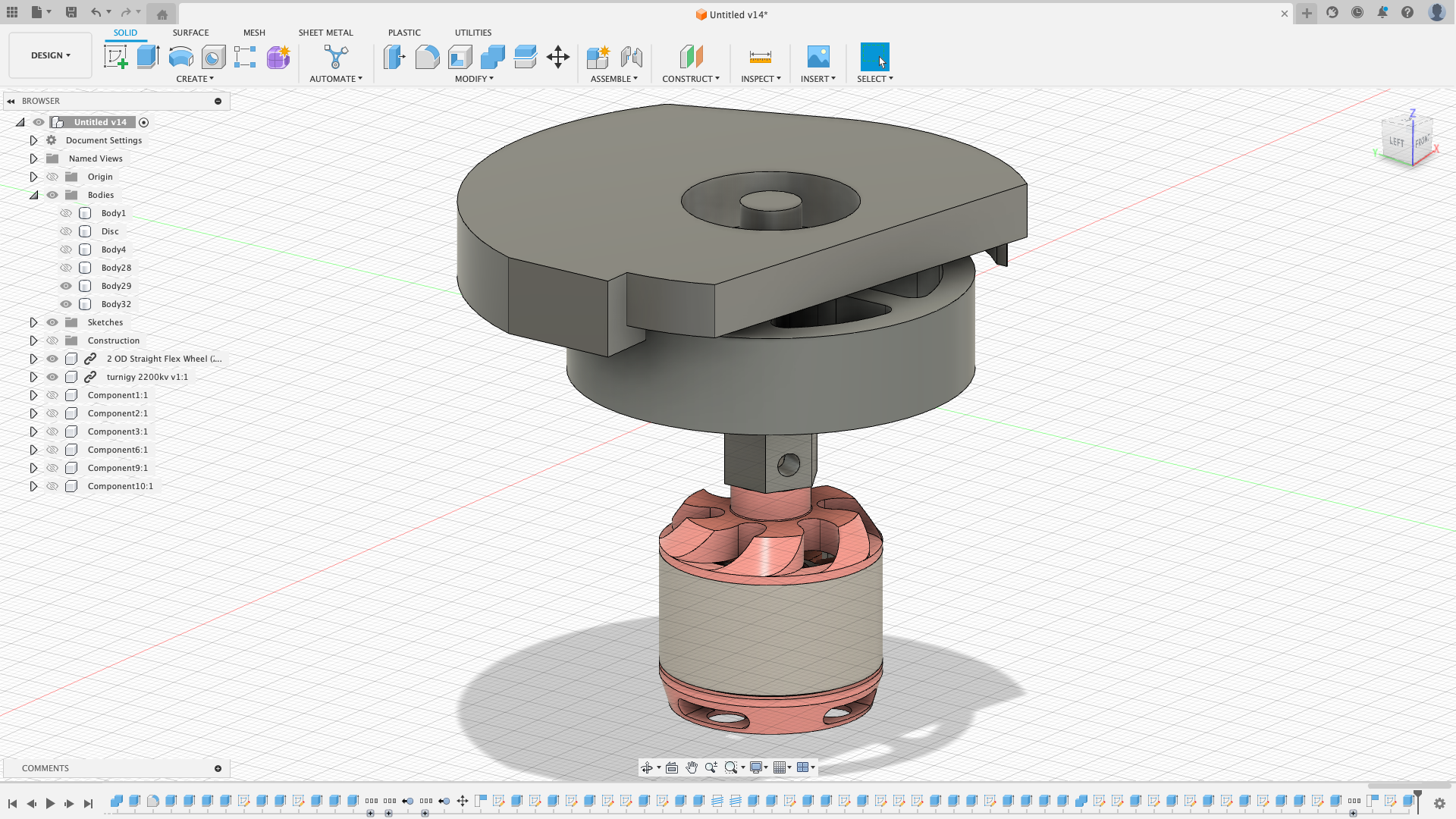
Task: Switch to the Sheet Metal tab
Action: 325,33
